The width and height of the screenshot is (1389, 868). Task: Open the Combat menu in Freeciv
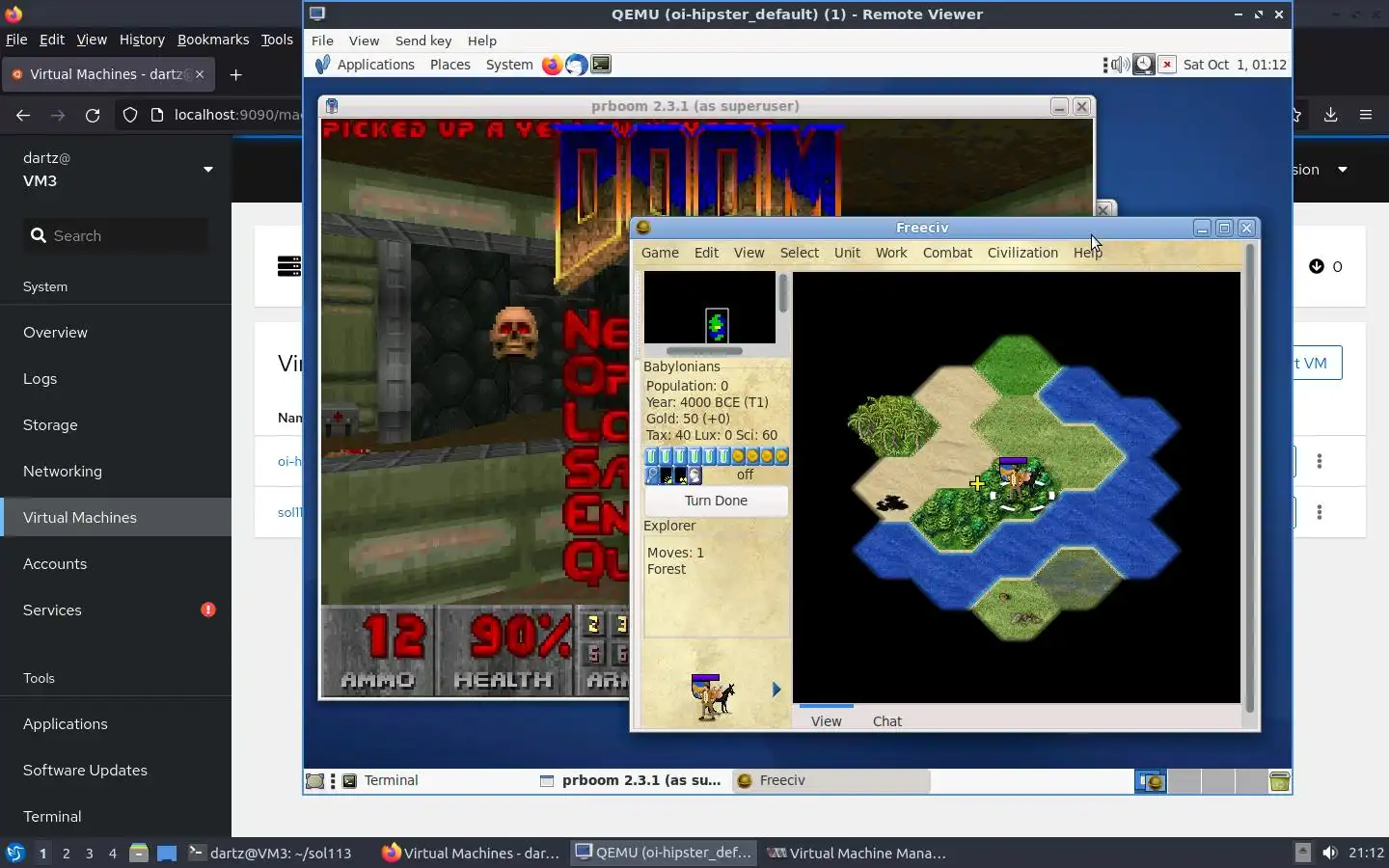click(947, 253)
